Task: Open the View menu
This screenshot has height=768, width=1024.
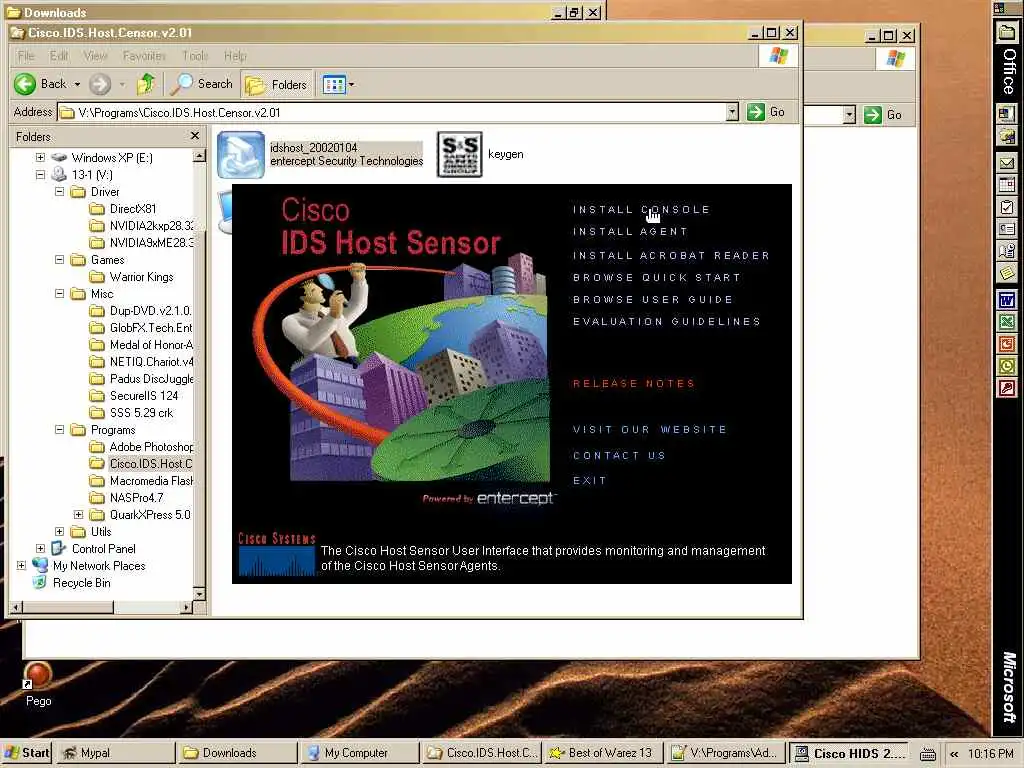Action: coord(95,56)
